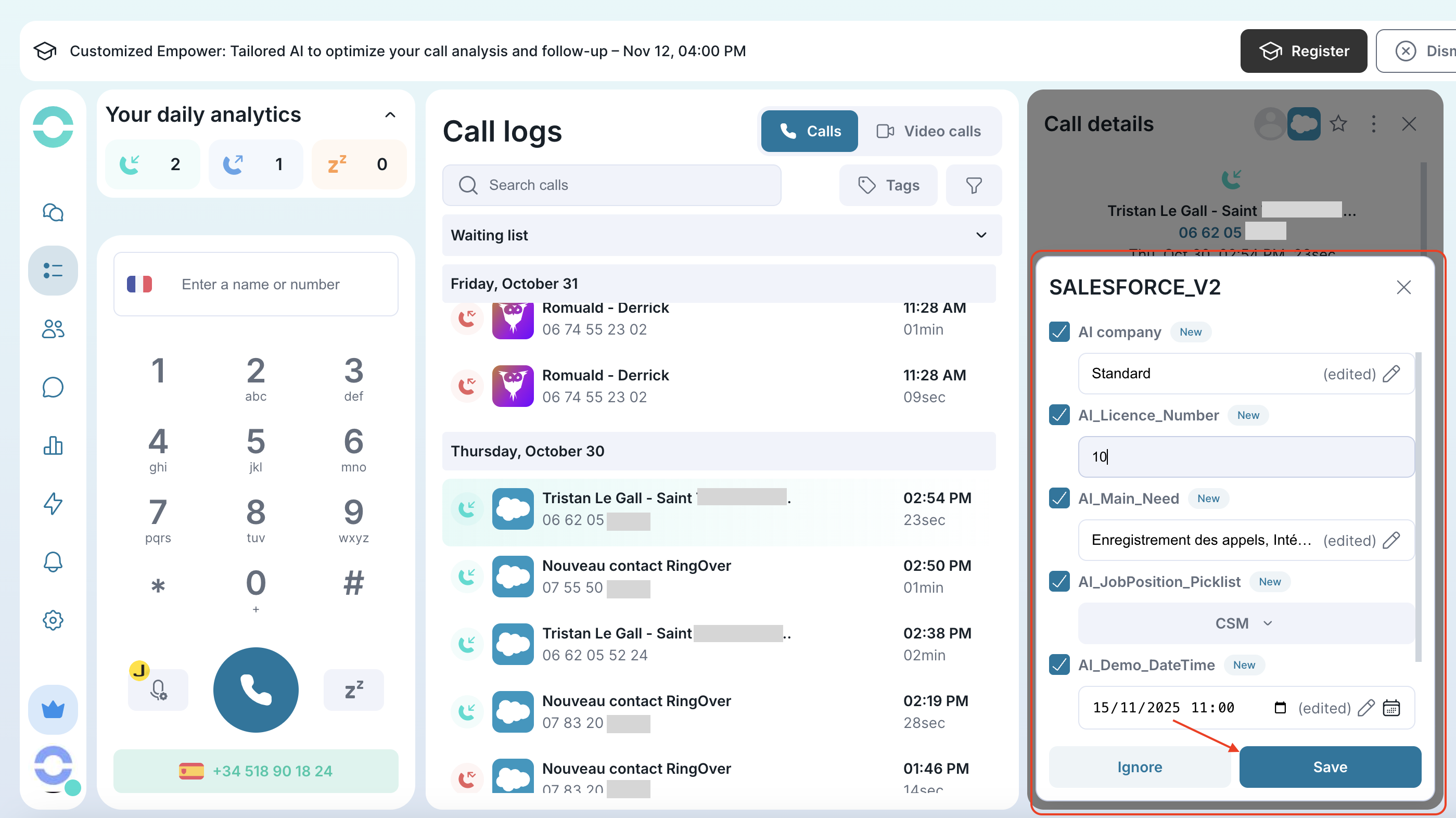Screen dimensions: 1456x818
Task: Click the Search calls field
Action: click(611, 185)
